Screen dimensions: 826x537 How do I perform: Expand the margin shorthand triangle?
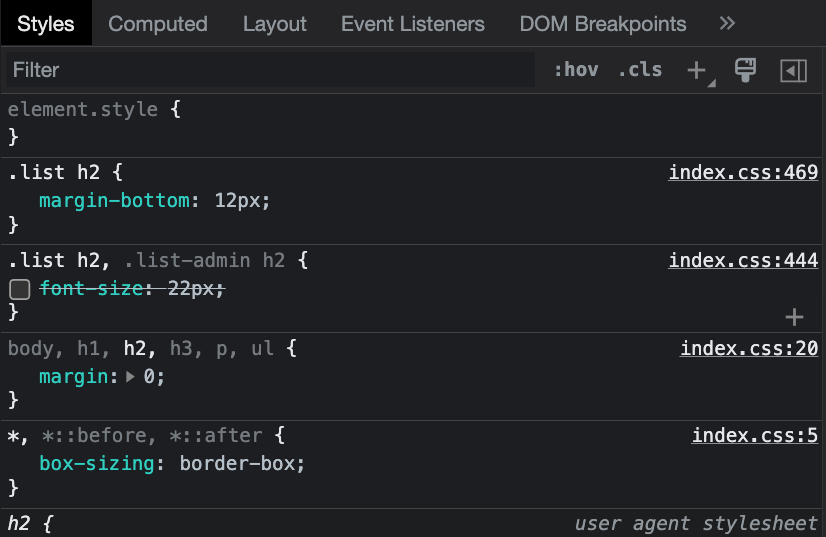click(131, 377)
